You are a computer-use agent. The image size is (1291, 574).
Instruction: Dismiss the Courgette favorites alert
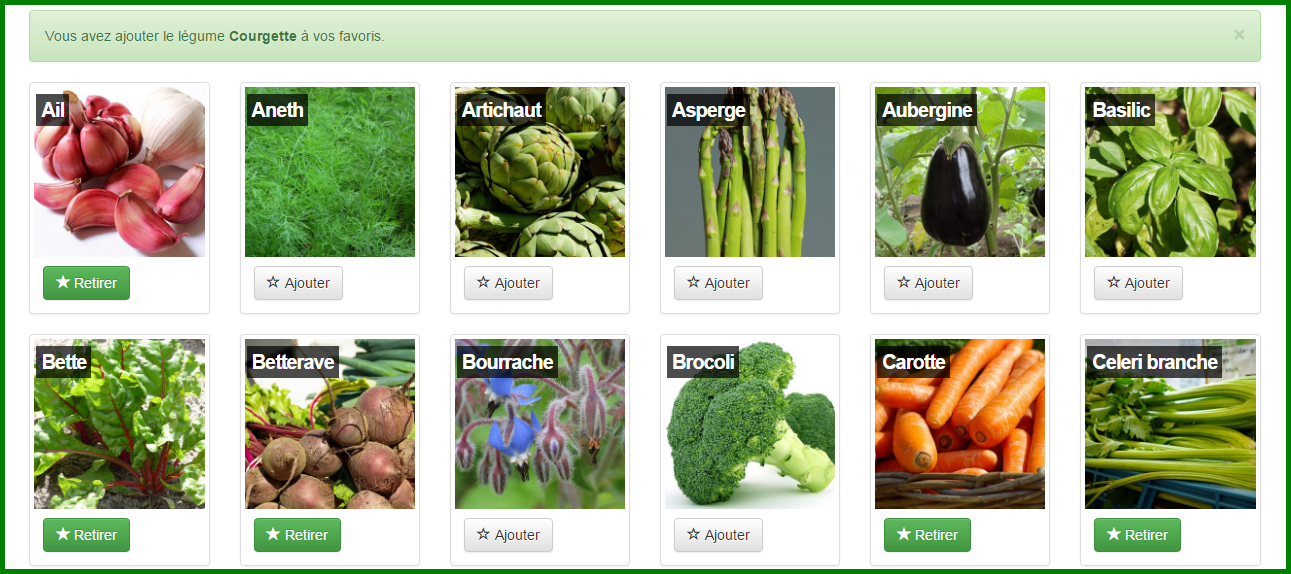tap(1239, 35)
